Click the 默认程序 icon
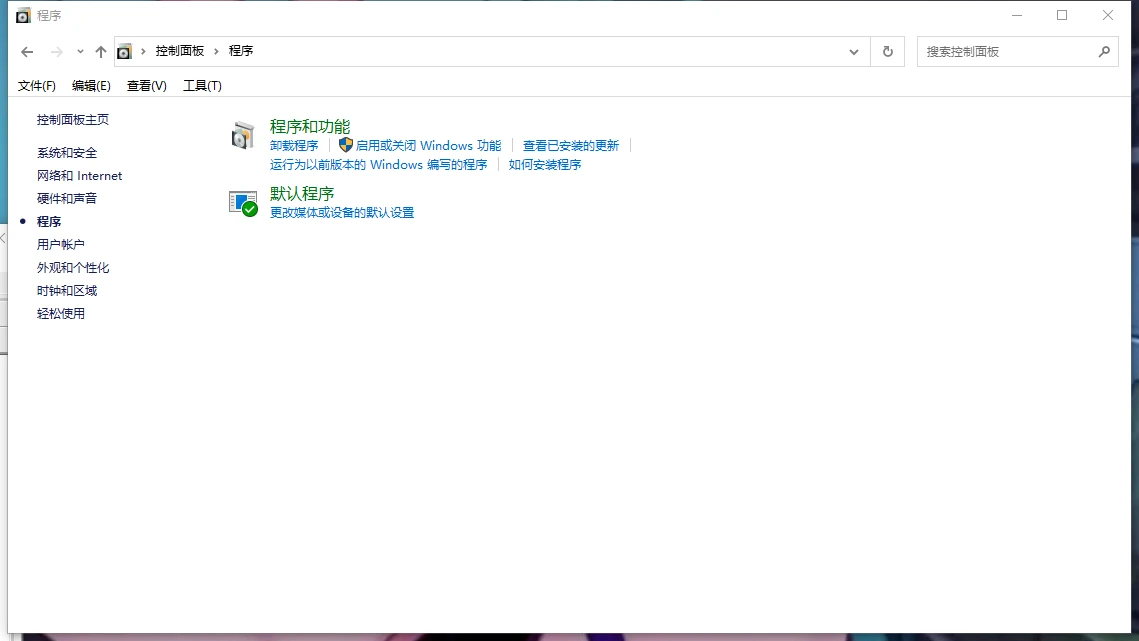The image size is (1139, 641). point(243,203)
